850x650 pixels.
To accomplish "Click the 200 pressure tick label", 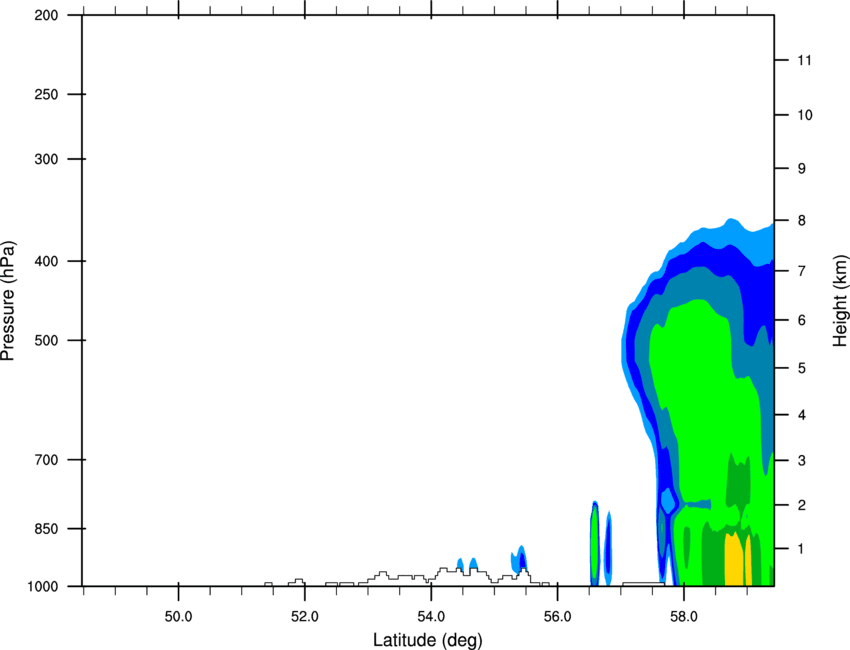I will pos(46,15).
